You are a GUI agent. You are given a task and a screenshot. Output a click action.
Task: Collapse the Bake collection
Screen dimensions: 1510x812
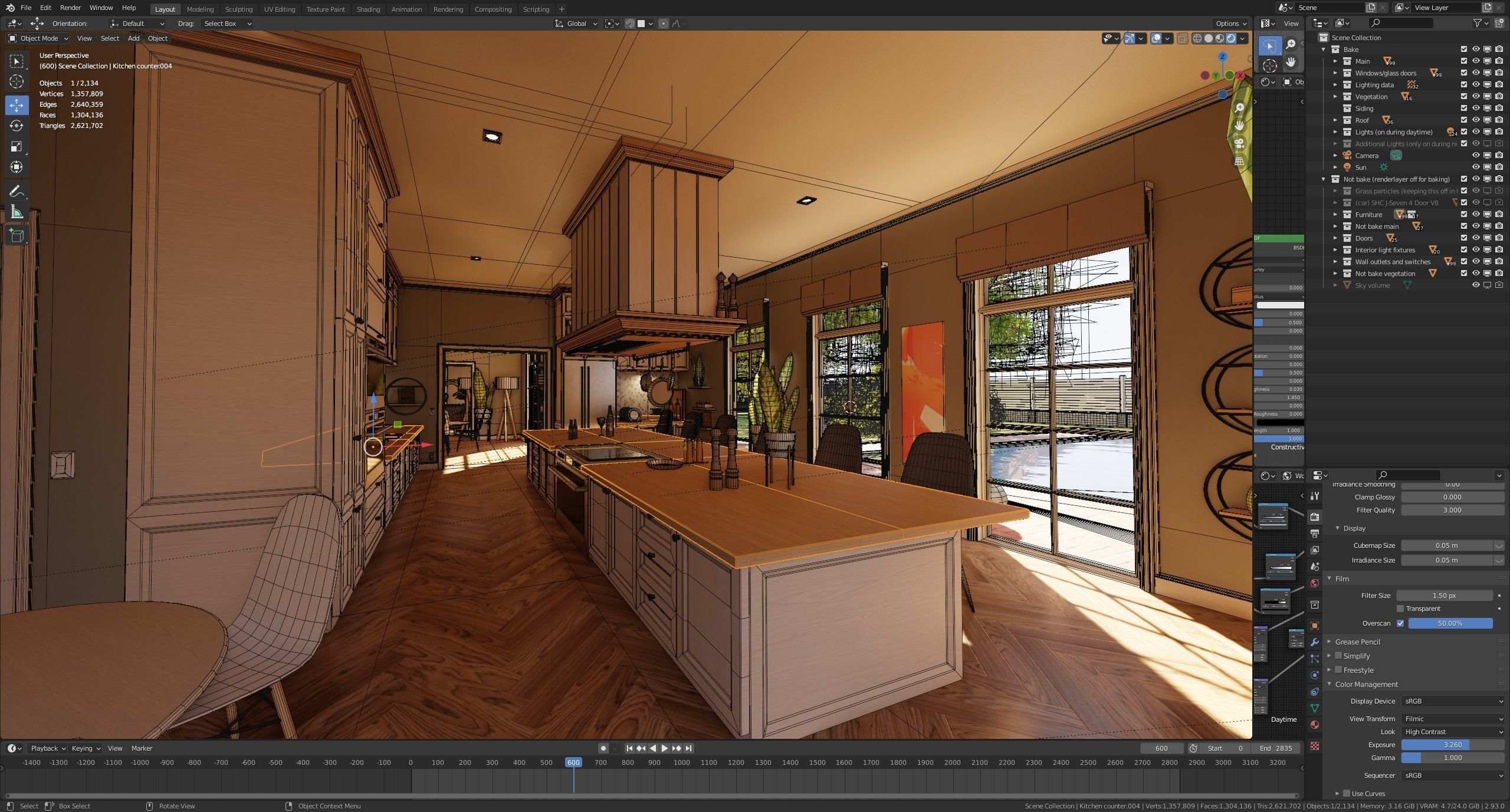[1324, 50]
